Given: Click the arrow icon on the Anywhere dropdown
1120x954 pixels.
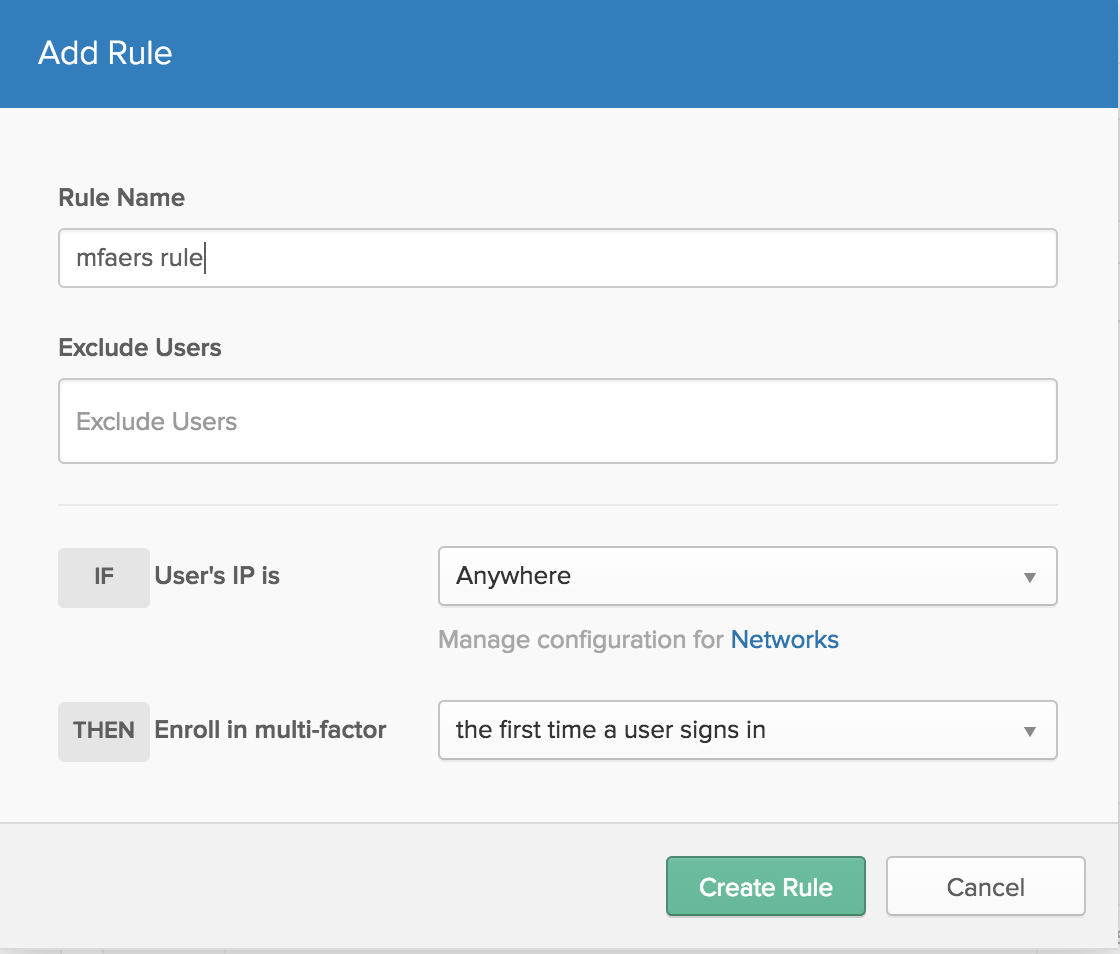Looking at the screenshot, I should [x=1029, y=577].
